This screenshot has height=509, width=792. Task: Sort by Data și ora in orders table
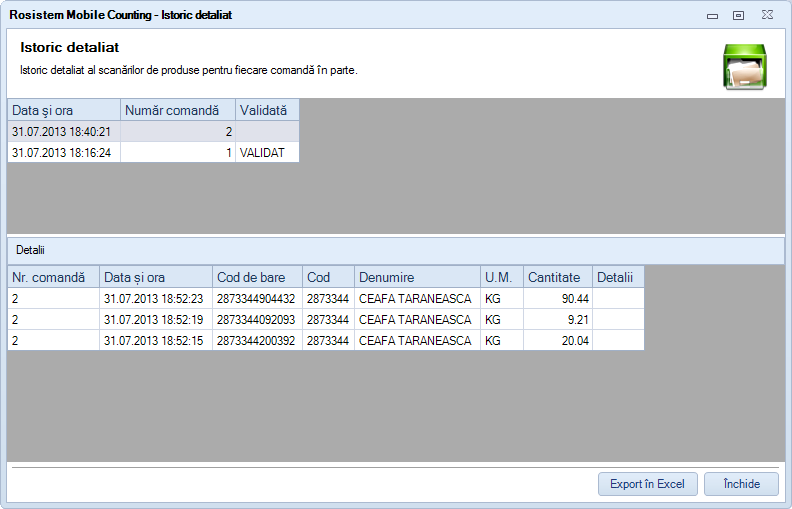pyautogui.click(x=64, y=110)
